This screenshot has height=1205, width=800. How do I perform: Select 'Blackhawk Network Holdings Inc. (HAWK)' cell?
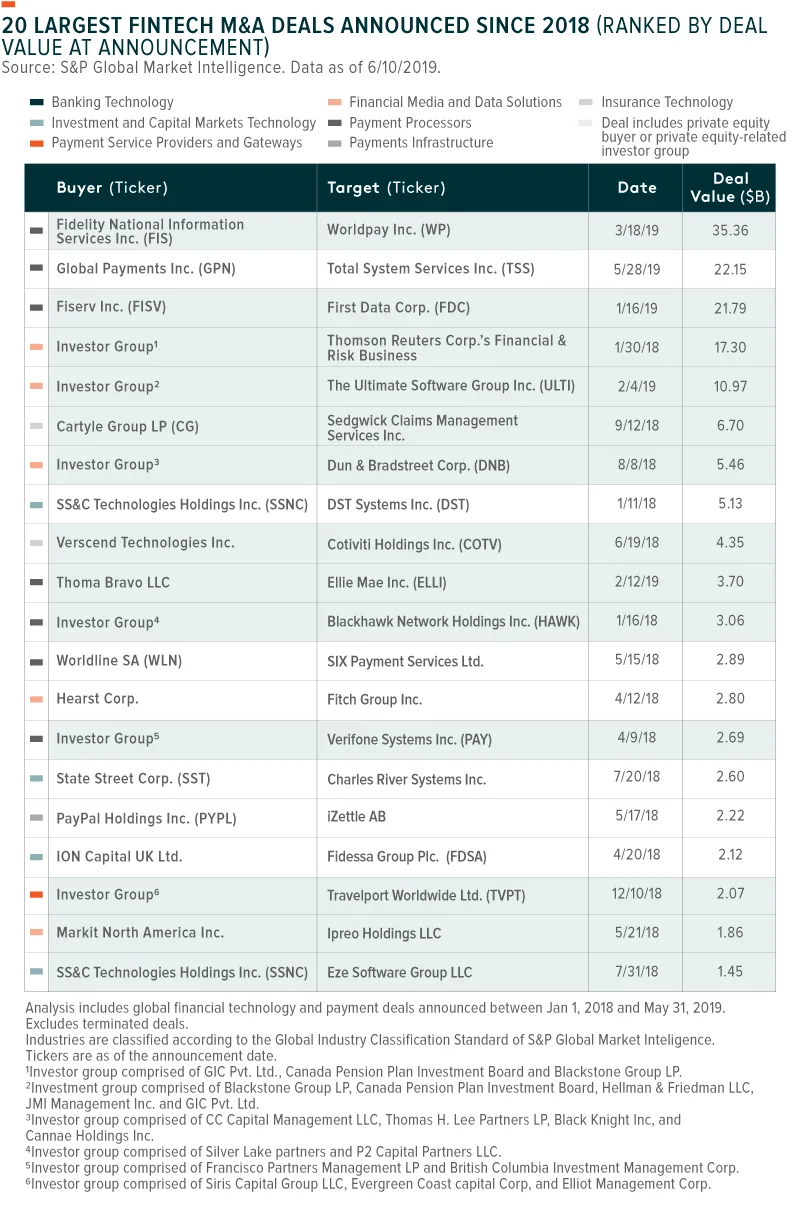tap(453, 622)
